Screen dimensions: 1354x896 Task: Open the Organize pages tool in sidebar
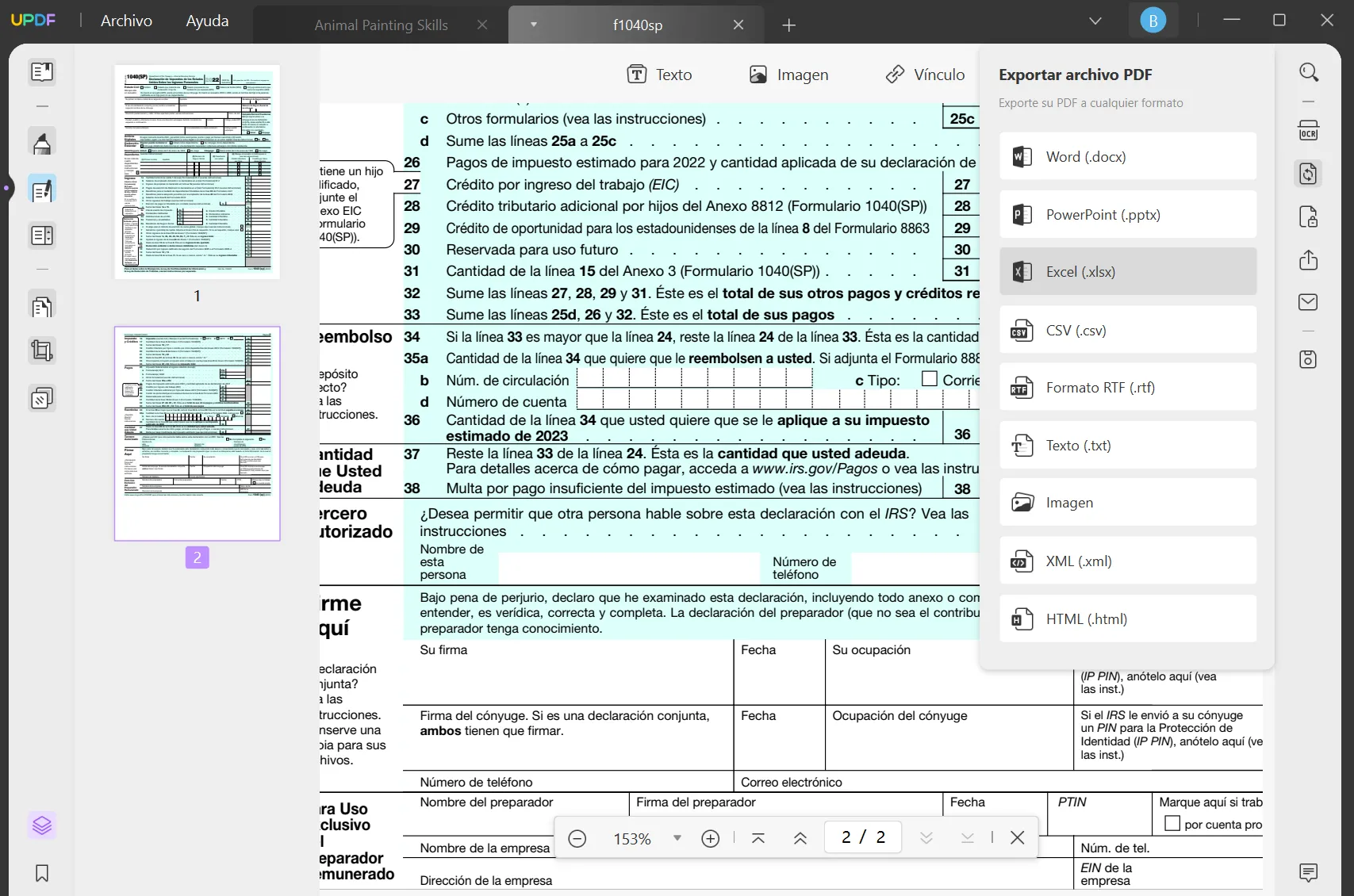click(x=42, y=306)
